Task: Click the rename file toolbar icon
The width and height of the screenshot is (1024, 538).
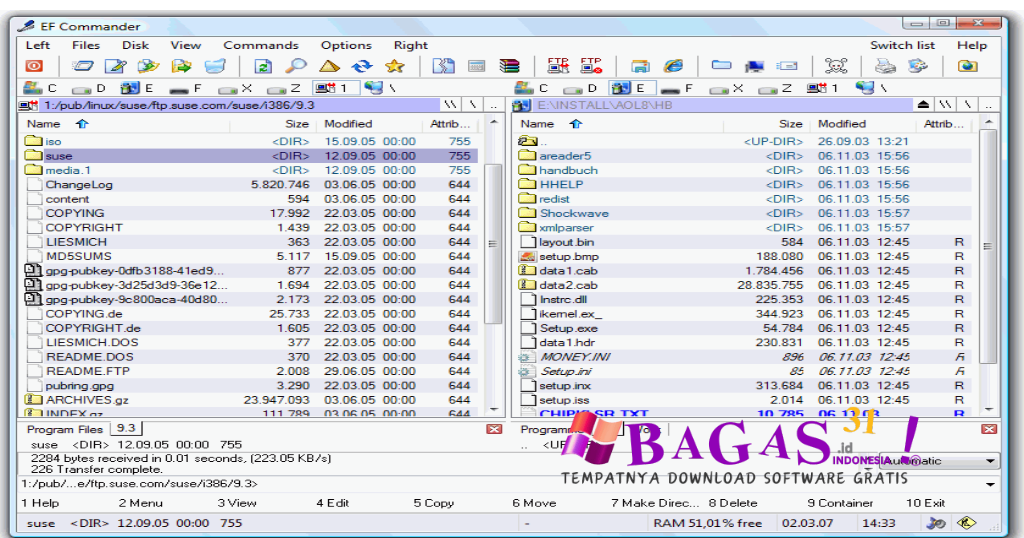Action: tap(83, 66)
